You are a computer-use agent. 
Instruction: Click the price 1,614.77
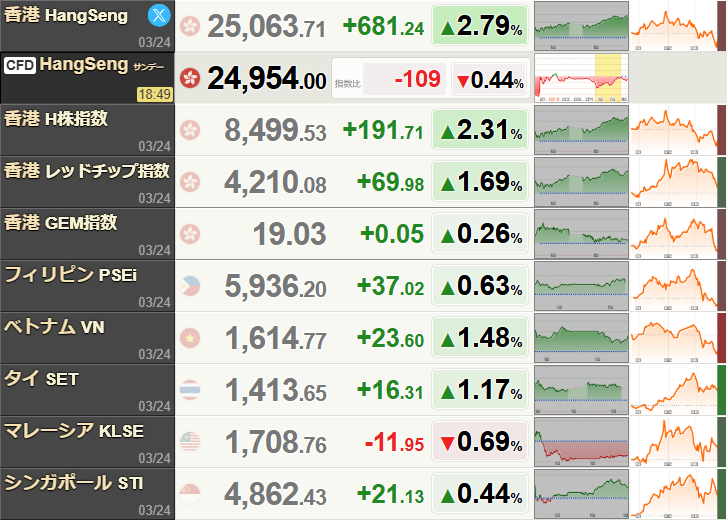click(276, 338)
